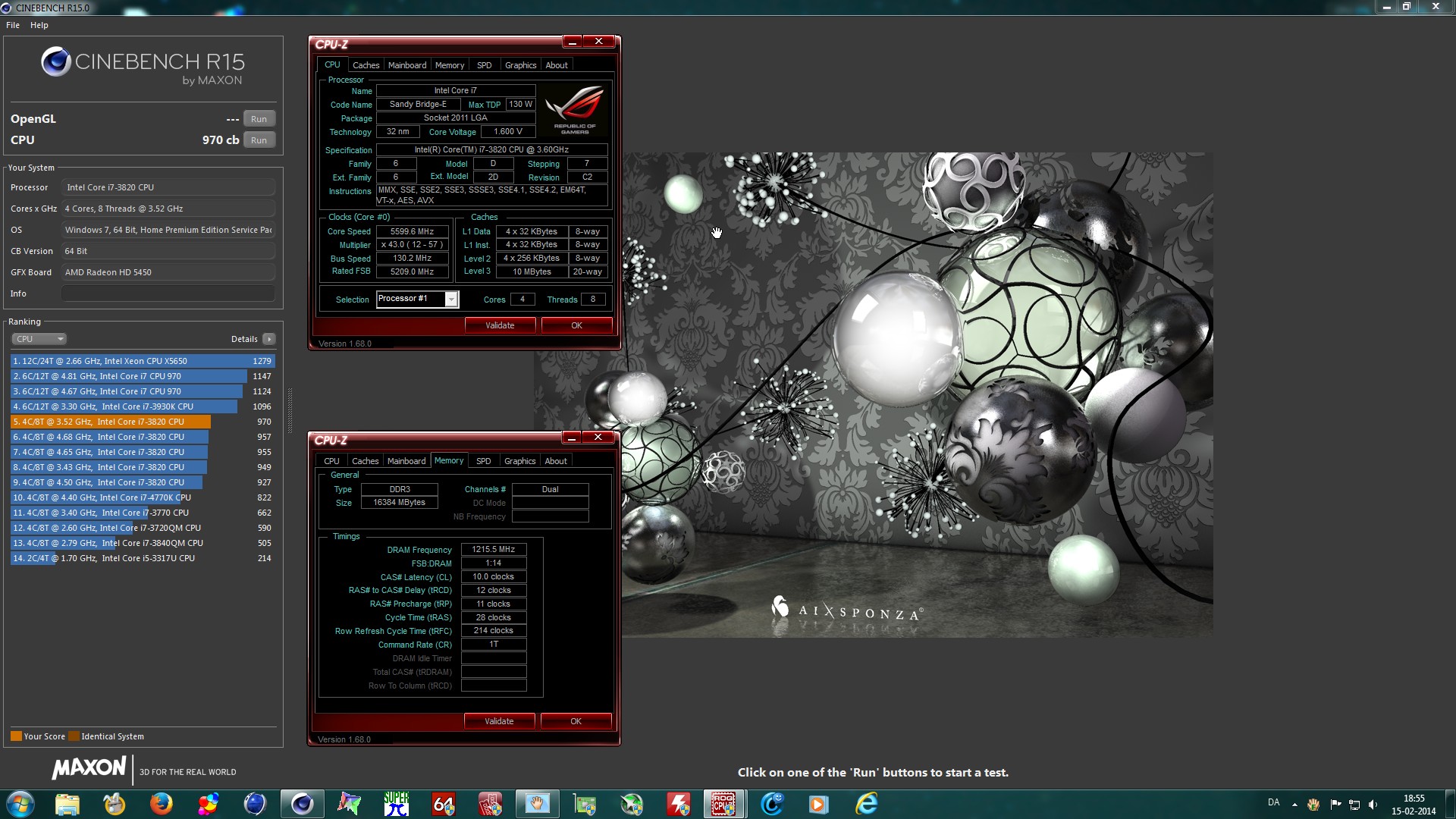The image size is (1456, 819).
Task: Open the CPU ranking type dropdown
Action: (x=39, y=339)
